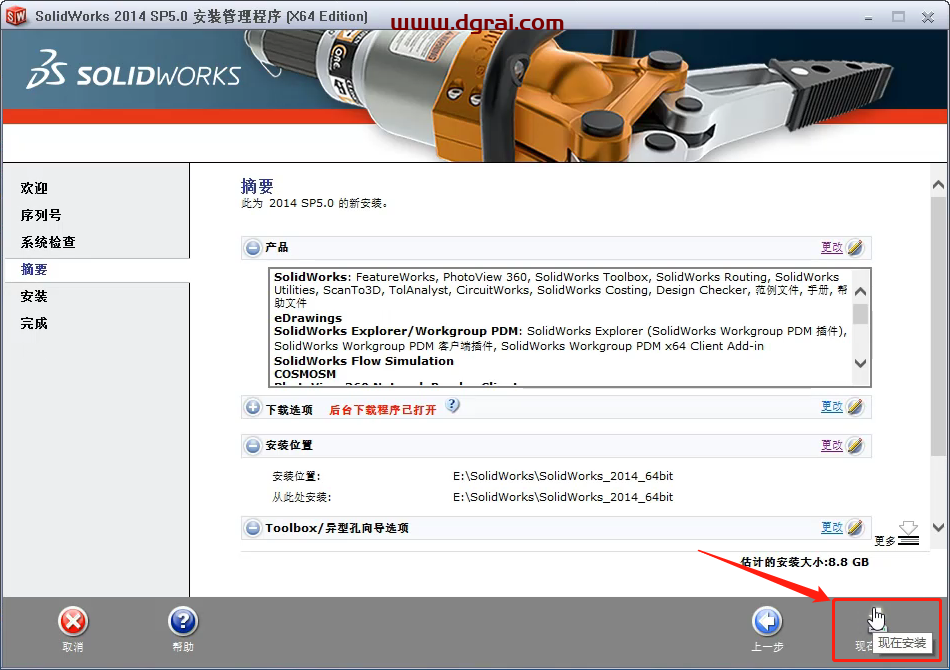Select 安装 step in sidebar
Image resolution: width=950 pixels, height=670 pixels.
point(34,296)
